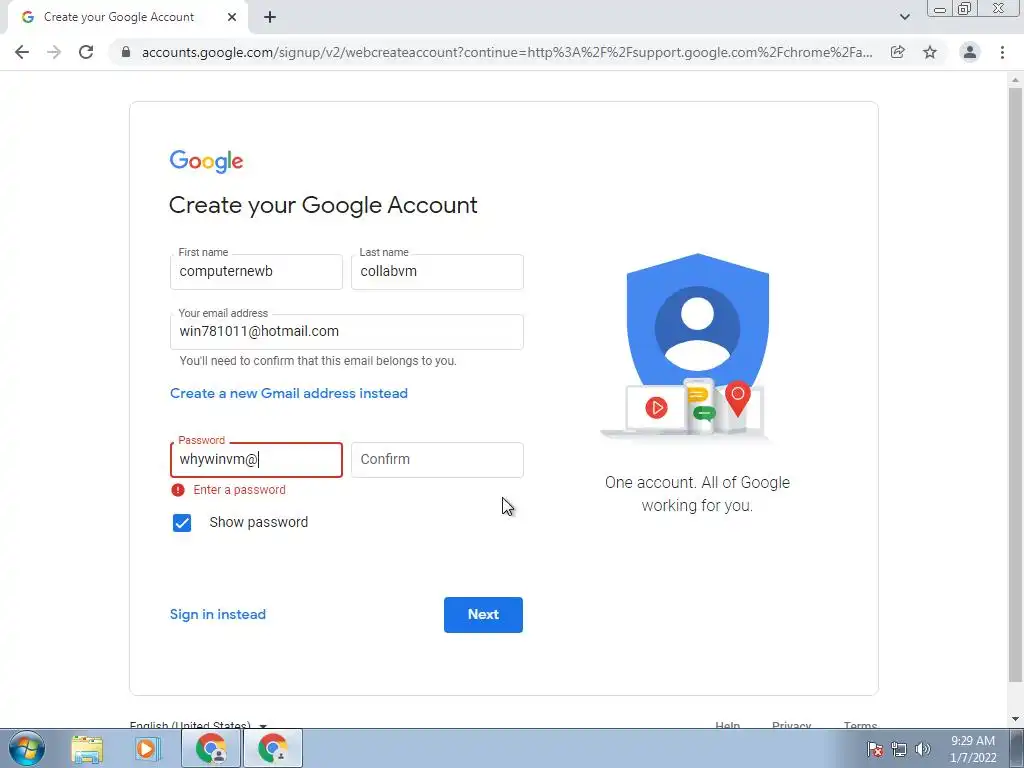Click the blue Next button
Screen dimensions: 1024x768
pyautogui.click(x=483, y=615)
